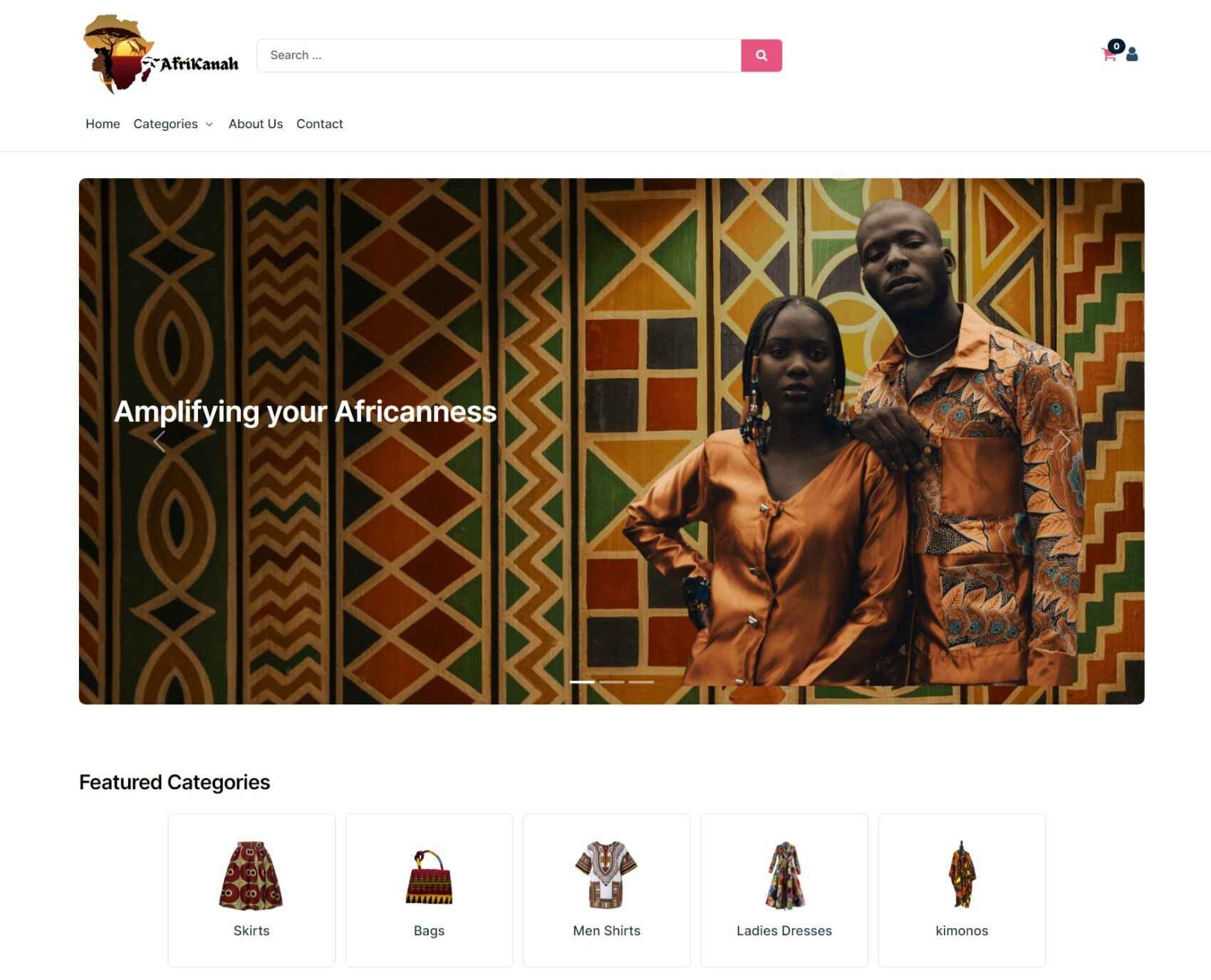Go to previous carousel slide arrow

(159, 442)
